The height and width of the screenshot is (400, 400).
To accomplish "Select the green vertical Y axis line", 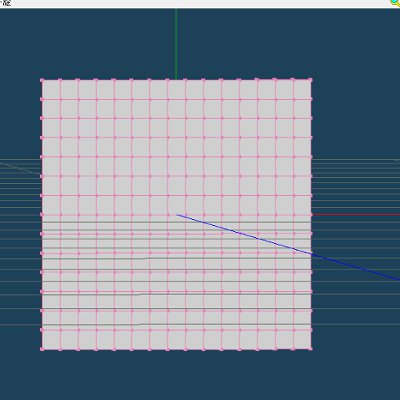I will [x=176, y=44].
